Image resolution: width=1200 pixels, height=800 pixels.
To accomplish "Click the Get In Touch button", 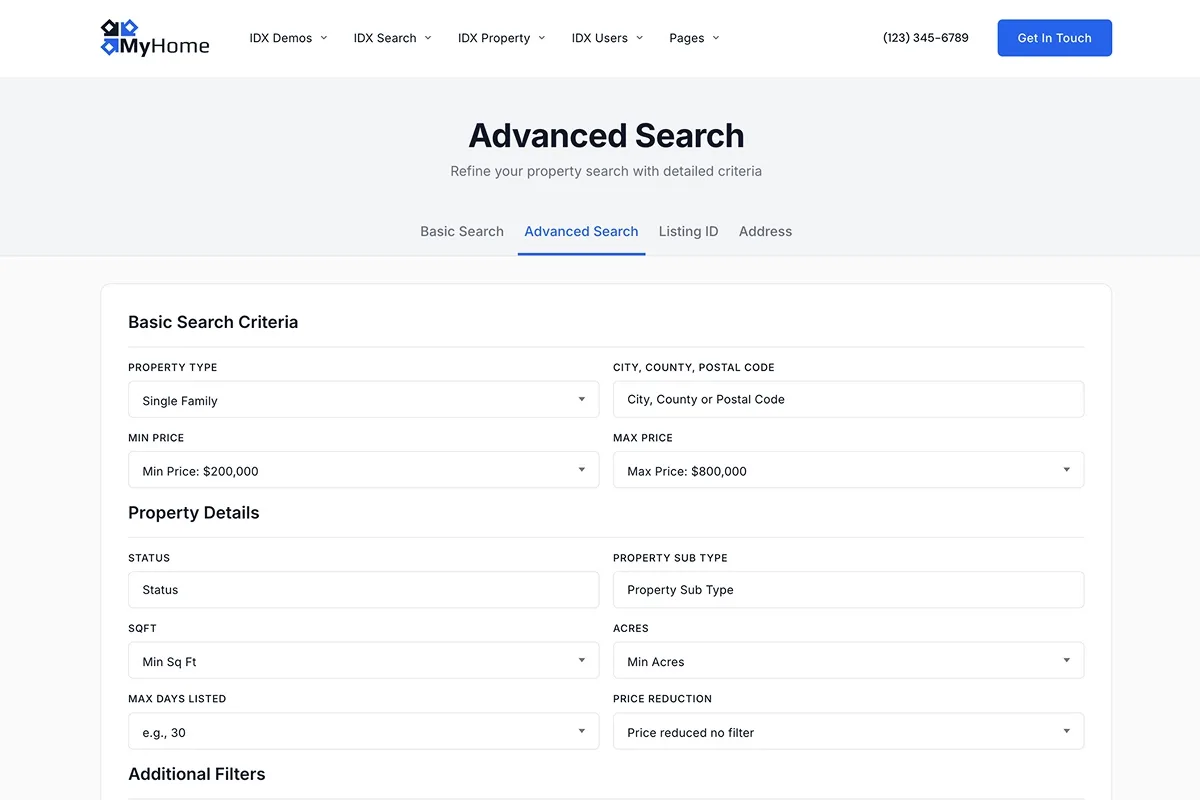I will [x=1054, y=38].
